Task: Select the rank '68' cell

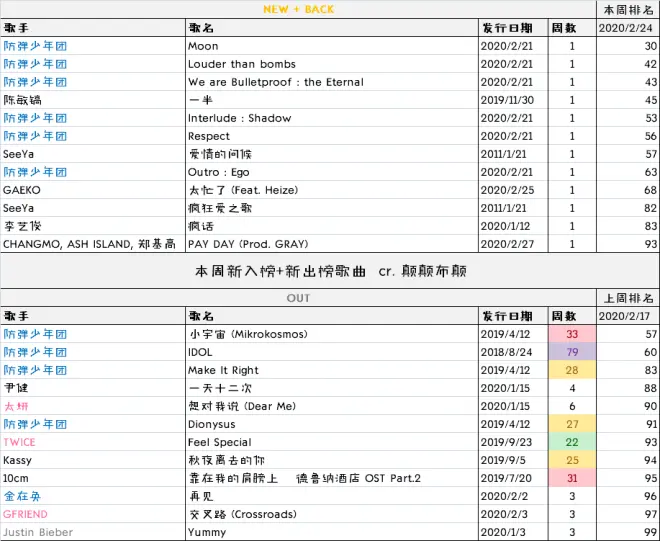Action: pos(628,190)
